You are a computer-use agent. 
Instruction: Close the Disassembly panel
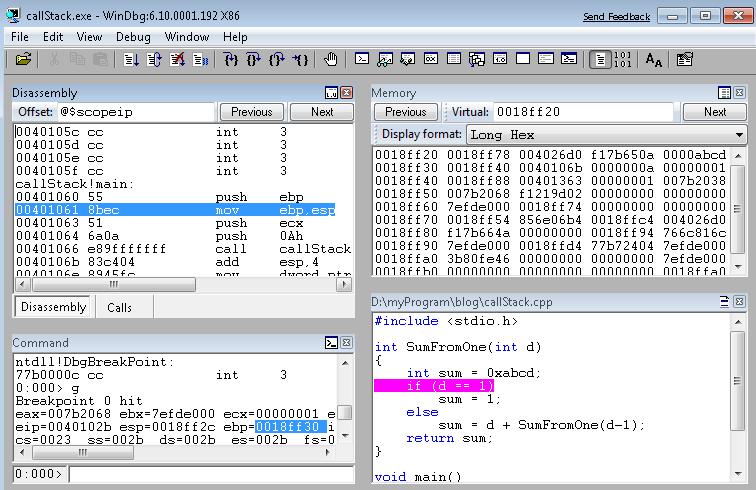[x=346, y=93]
